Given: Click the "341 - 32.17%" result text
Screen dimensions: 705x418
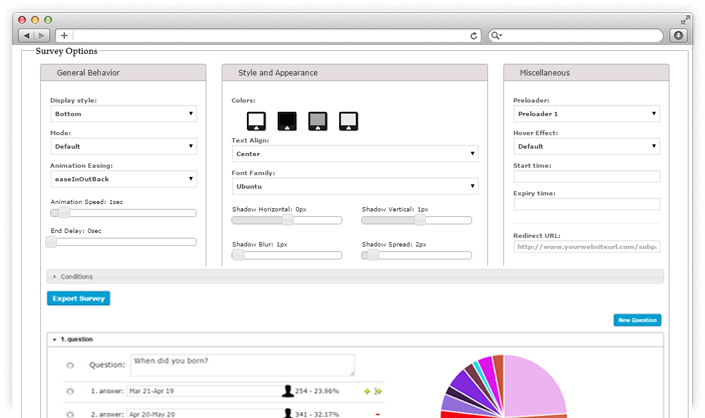Looking at the screenshot, I should (x=317, y=414).
